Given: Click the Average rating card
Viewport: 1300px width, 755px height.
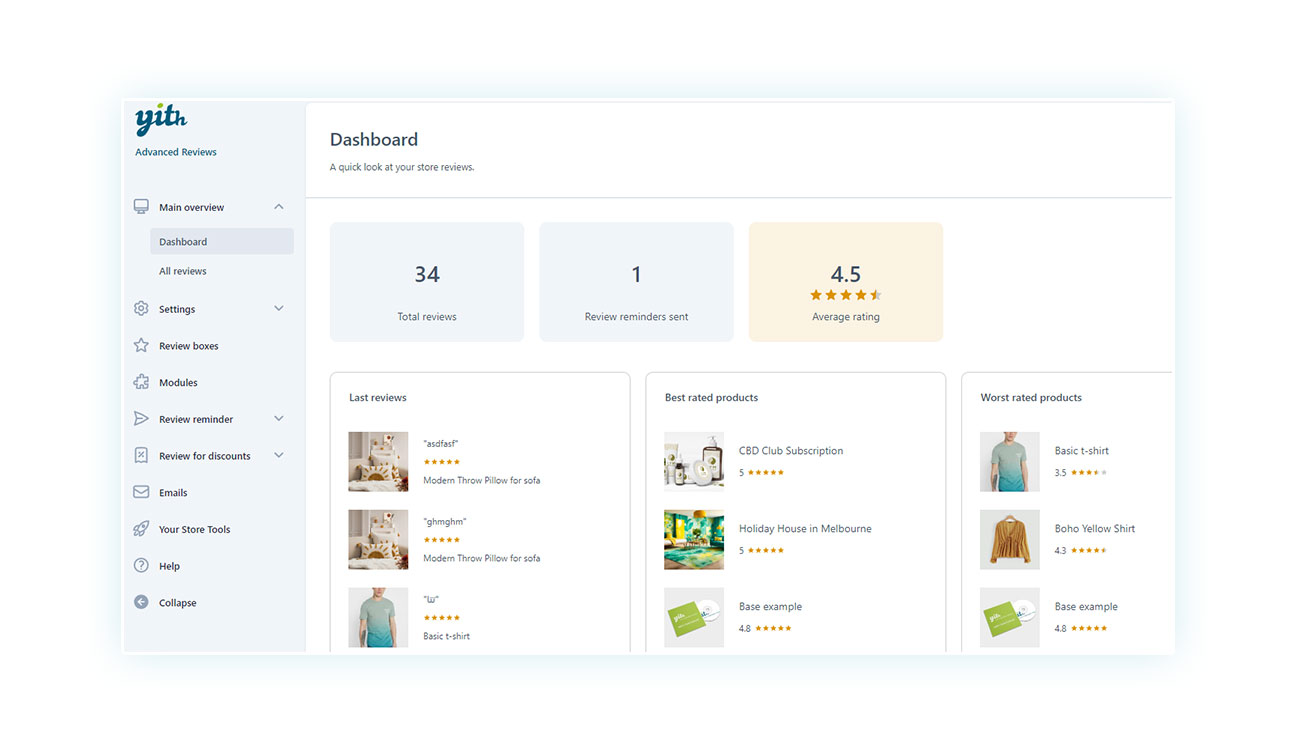Looking at the screenshot, I should click(846, 282).
